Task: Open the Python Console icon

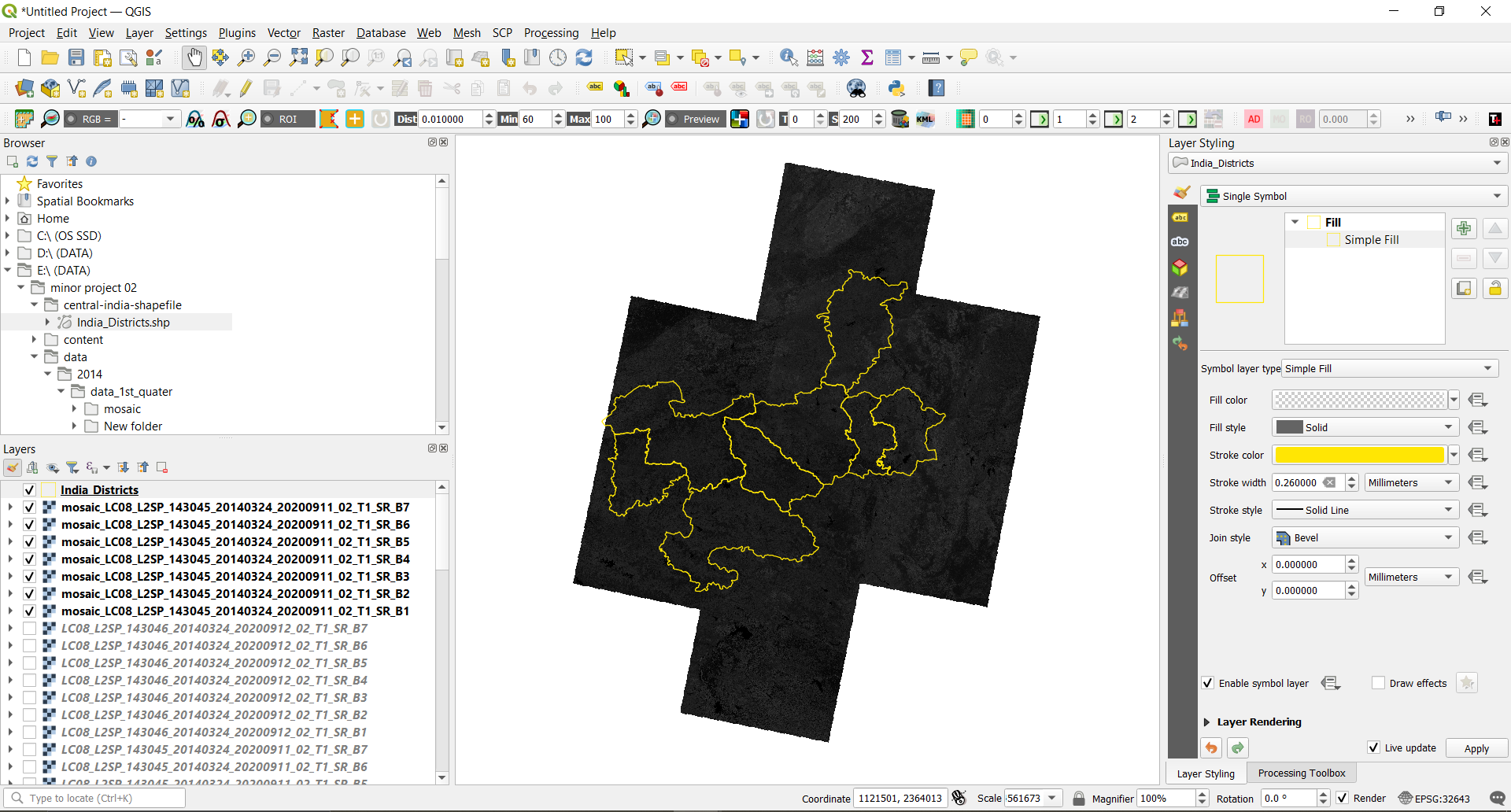Action: pos(896,88)
